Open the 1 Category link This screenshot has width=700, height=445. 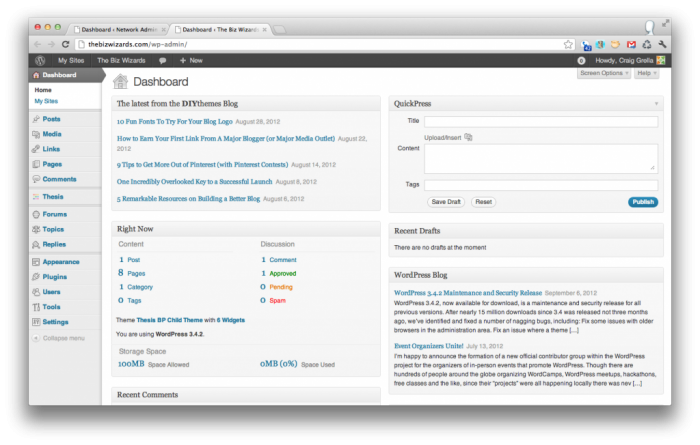(x=136, y=287)
